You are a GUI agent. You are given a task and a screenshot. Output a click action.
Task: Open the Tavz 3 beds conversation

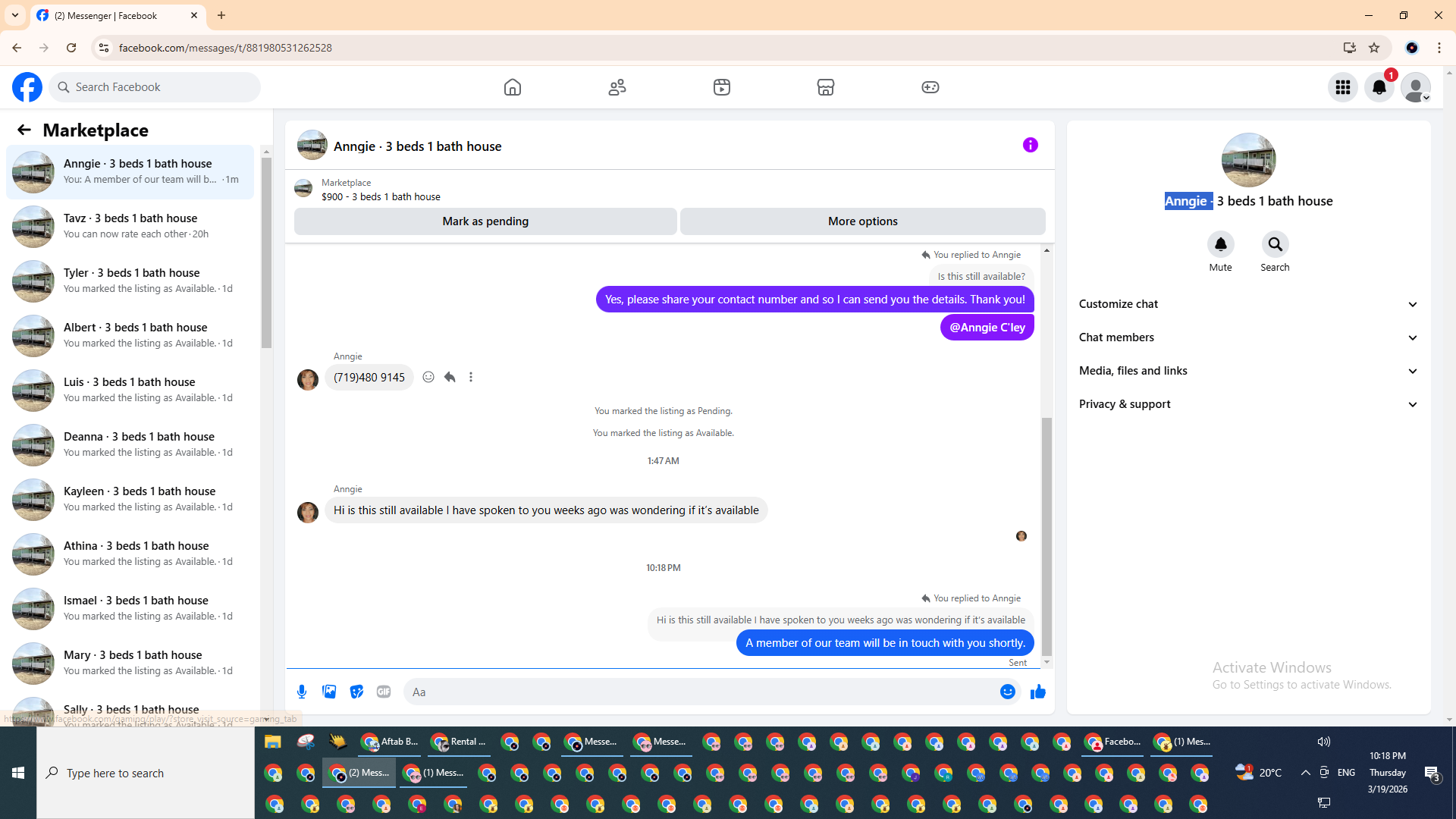click(x=130, y=226)
